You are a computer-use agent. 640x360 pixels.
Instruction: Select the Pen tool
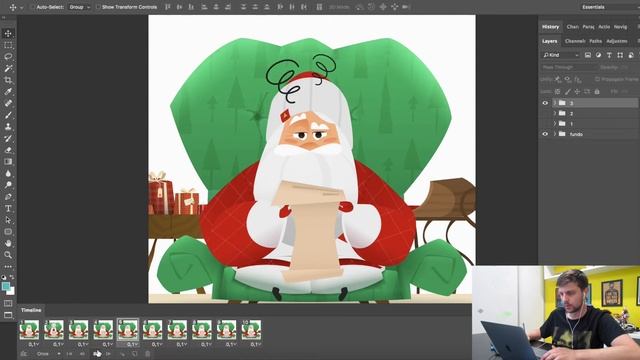coord(8,196)
